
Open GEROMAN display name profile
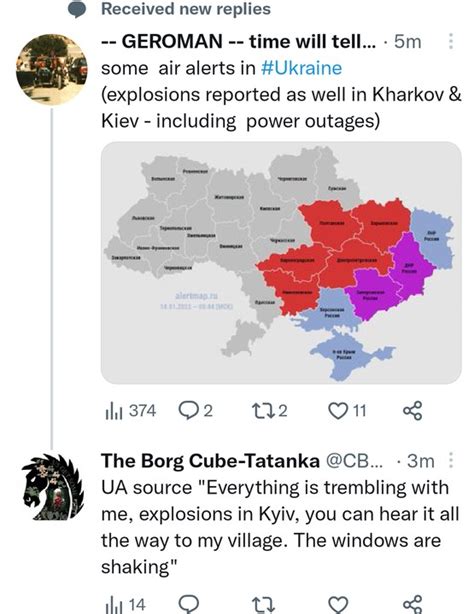[238, 42]
